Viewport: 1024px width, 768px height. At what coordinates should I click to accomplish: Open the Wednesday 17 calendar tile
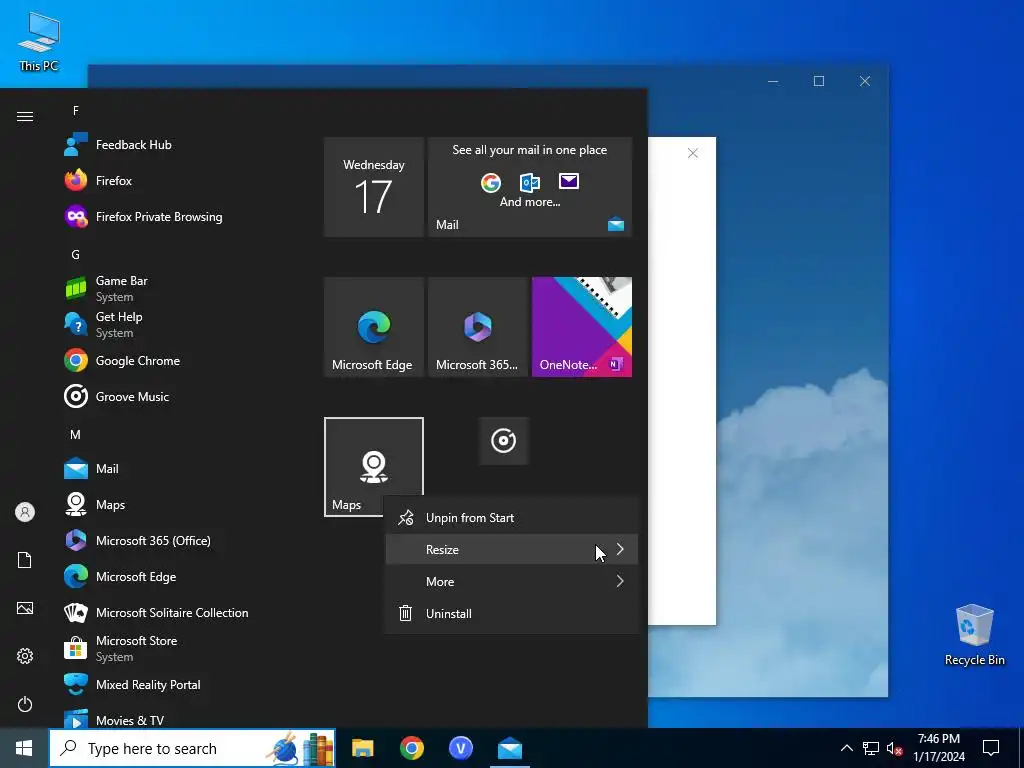(x=374, y=187)
